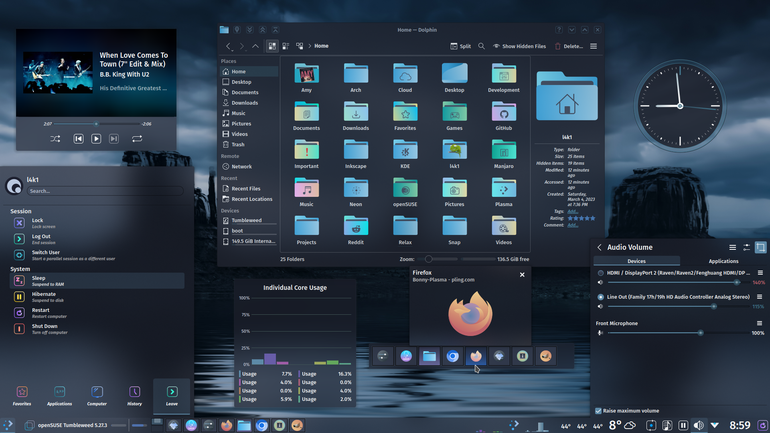This screenshot has height=433, width=770.
Task: Open the Dolphin hamburger menu
Action: (x=593, y=46)
